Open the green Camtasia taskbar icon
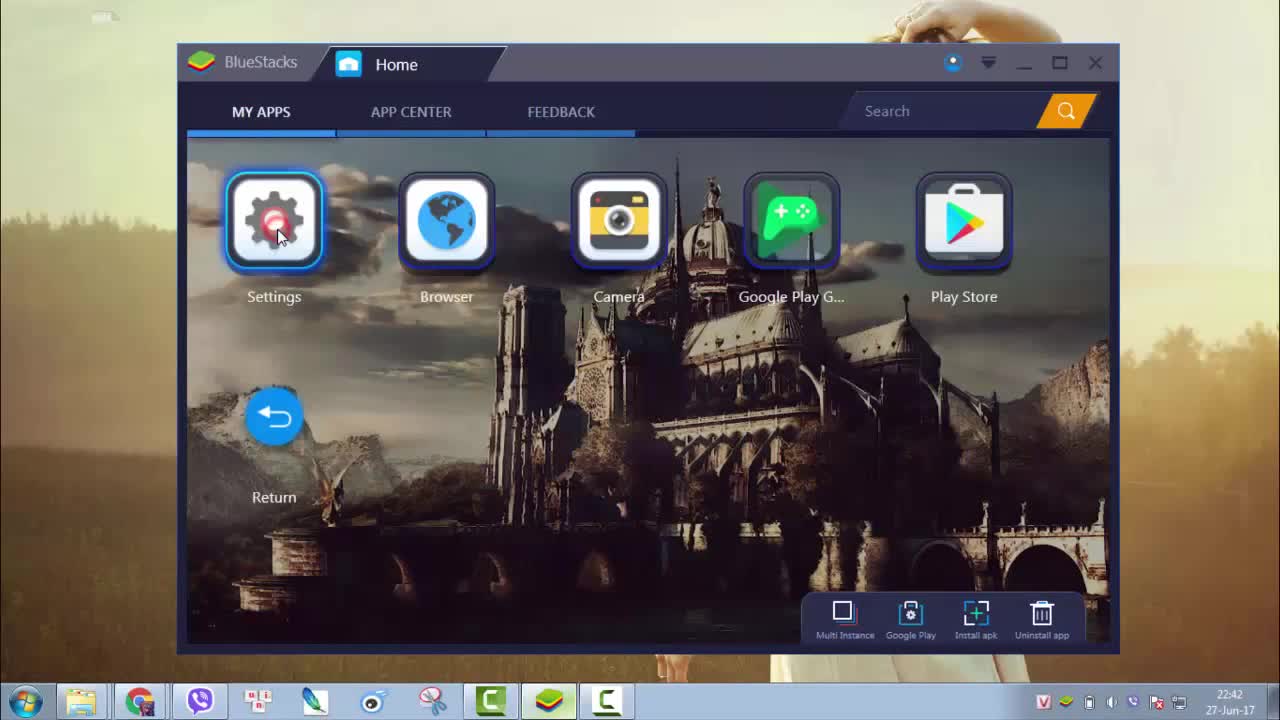 [x=490, y=701]
